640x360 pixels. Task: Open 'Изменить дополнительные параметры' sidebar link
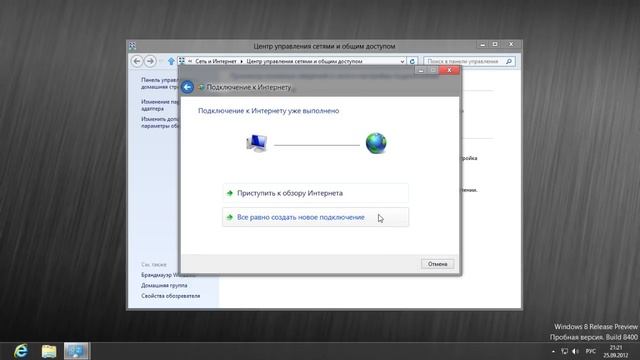point(160,122)
